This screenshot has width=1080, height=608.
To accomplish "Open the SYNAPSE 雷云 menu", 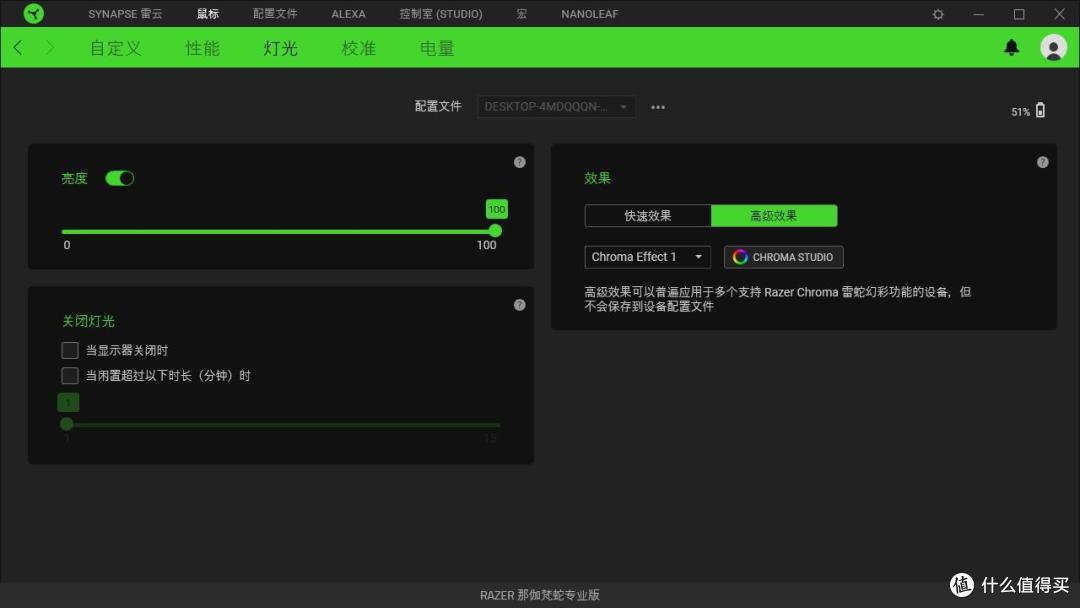I will pyautogui.click(x=125, y=14).
